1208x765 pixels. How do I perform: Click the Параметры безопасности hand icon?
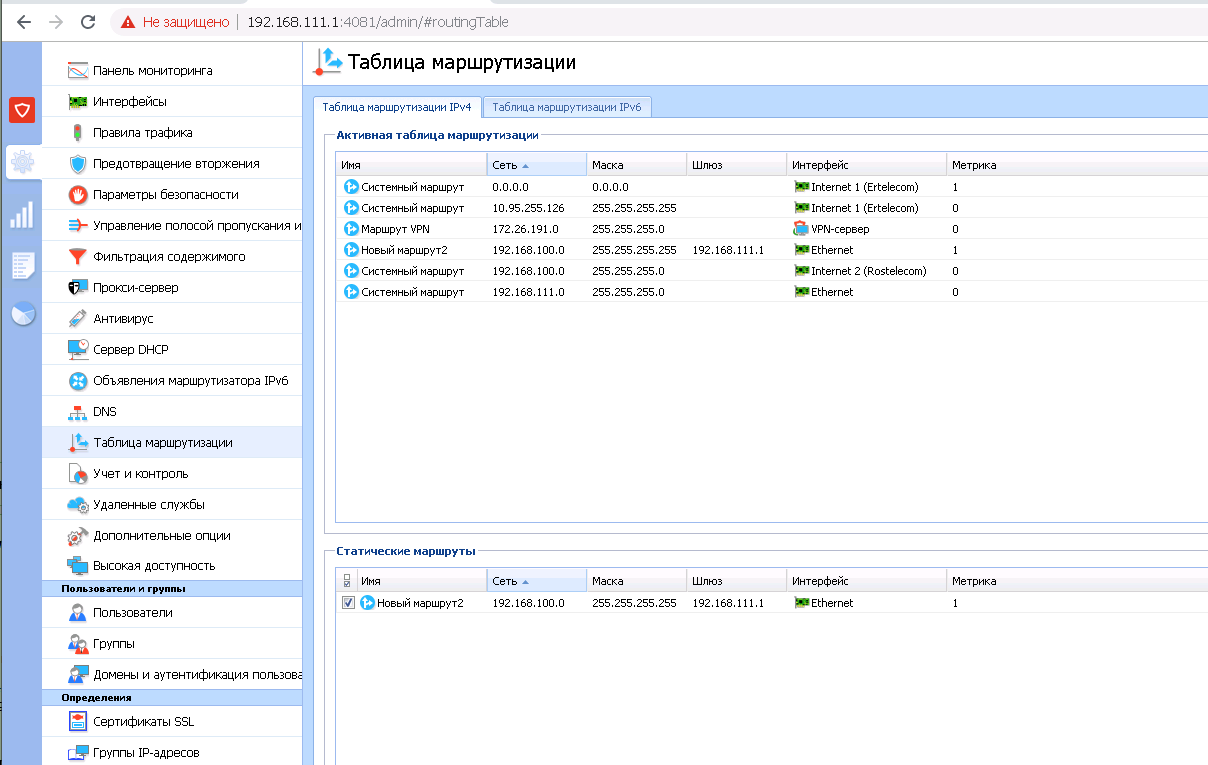[78, 195]
